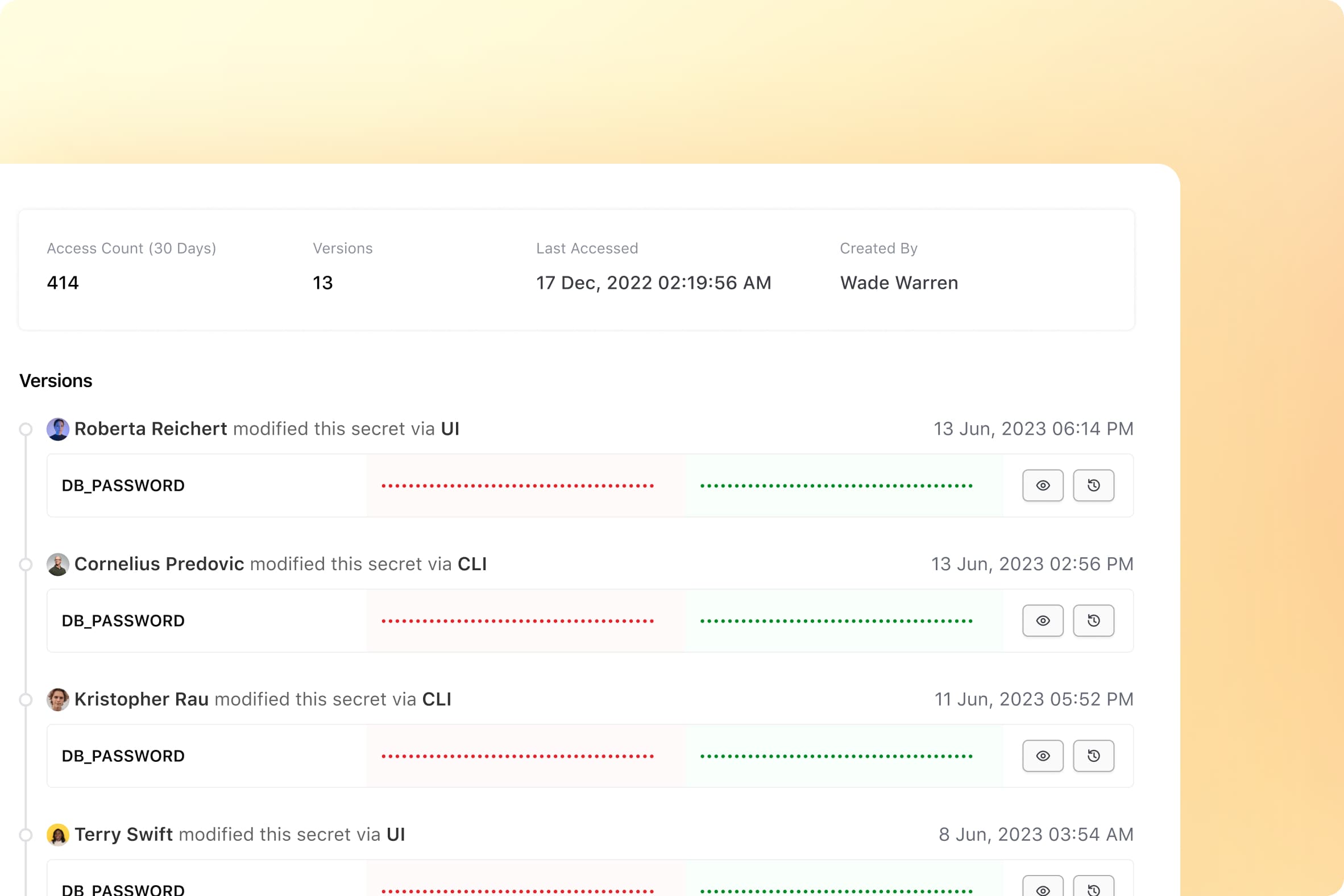Click history icon in Kristopher Rau's version

click(x=1093, y=756)
